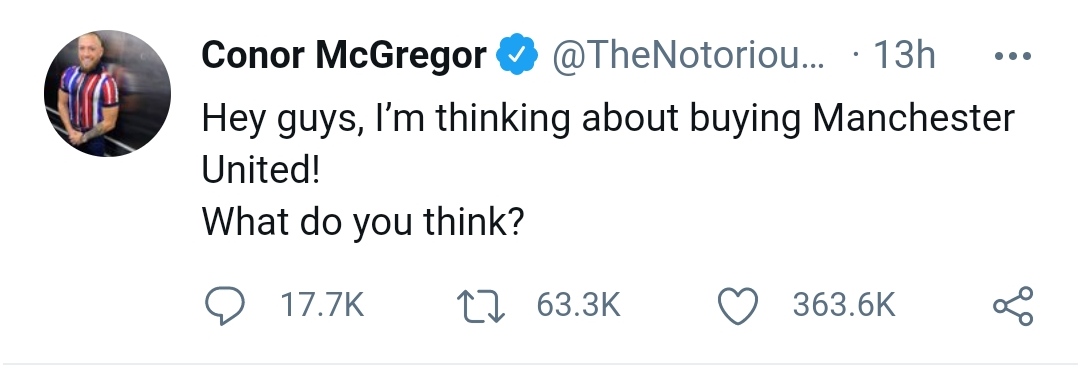
Task: Retweet using the looping arrows icon
Action: point(481,306)
